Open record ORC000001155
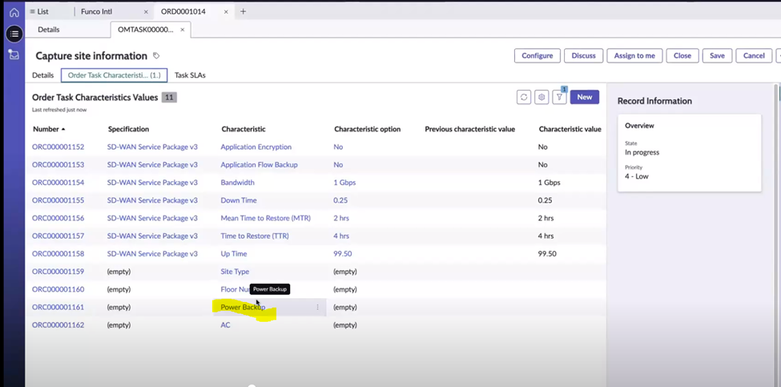 [x=58, y=200]
